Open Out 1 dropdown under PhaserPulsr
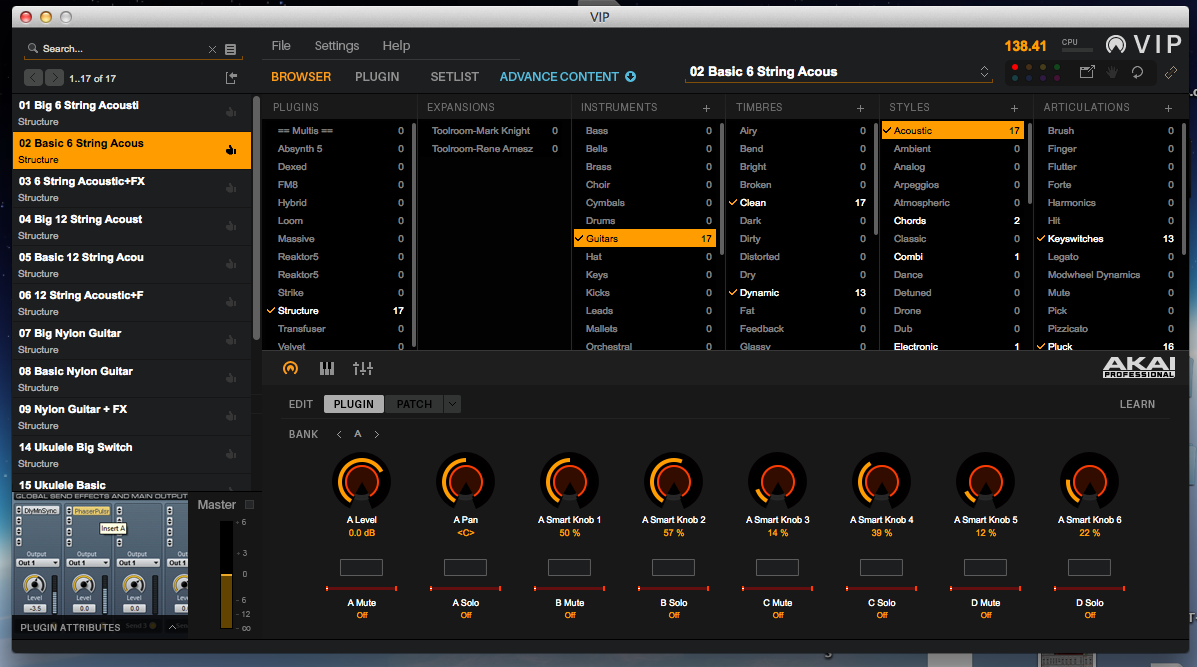Viewport: 1197px width, 667px height. [88, 562]
